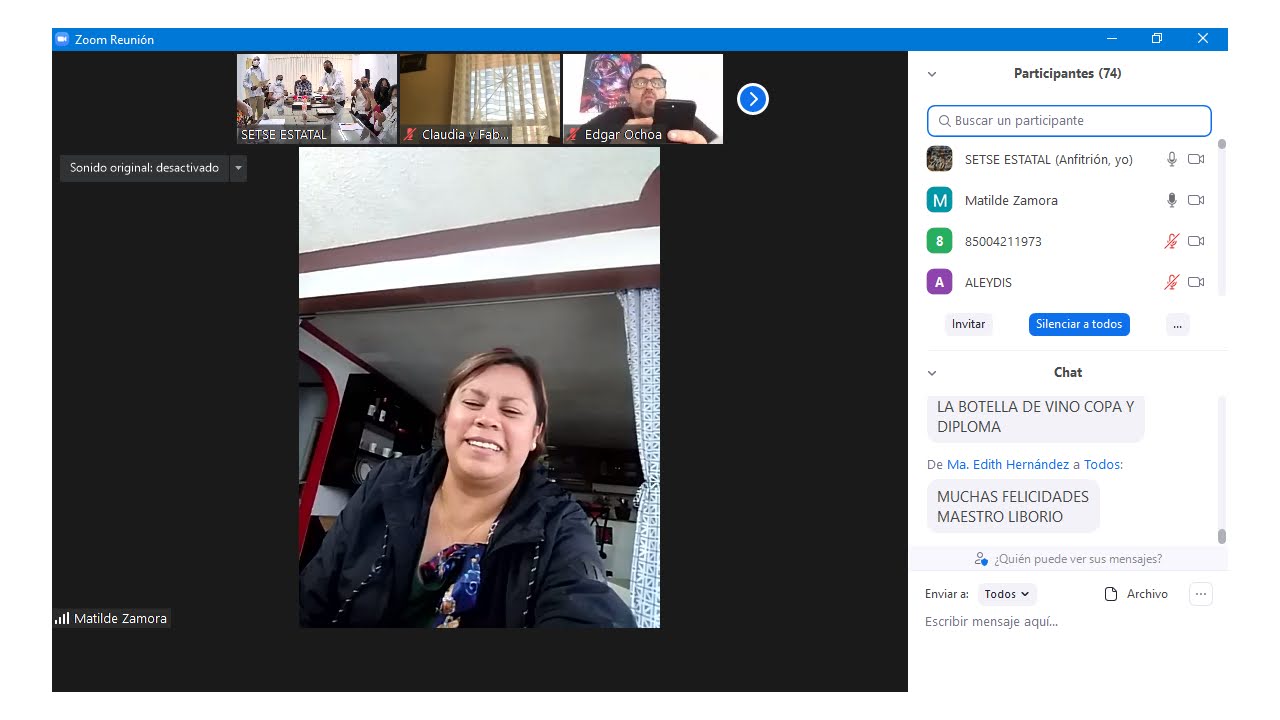Open more options next to Silenciar a todos
The height and width of the screenshot is (720, 1280).
1177,324
